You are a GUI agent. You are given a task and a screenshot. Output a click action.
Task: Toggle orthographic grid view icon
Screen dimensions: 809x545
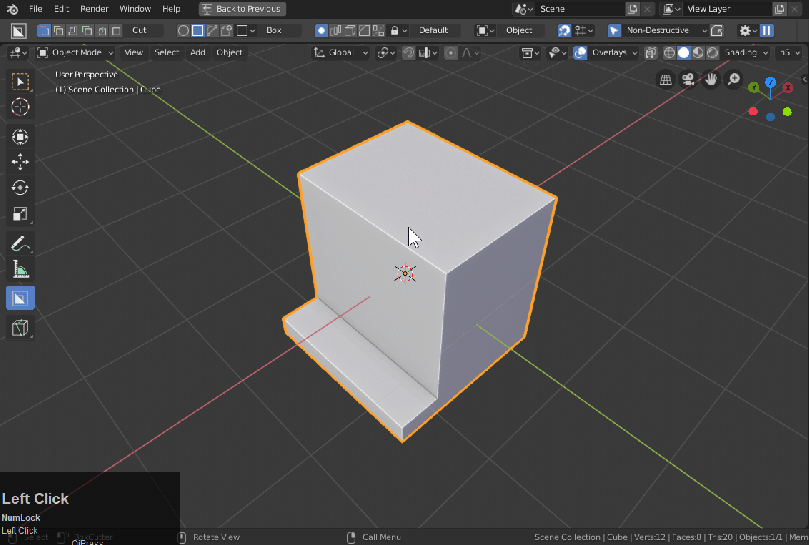coord(667,80)
